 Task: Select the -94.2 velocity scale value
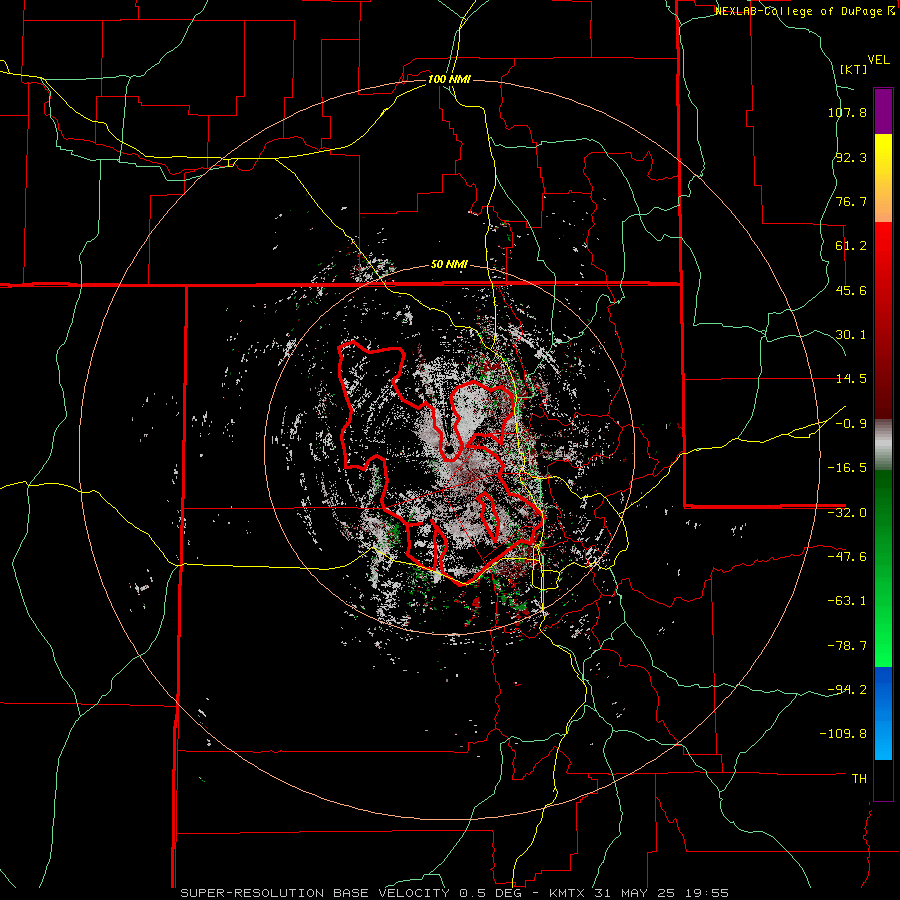click(x=847, y=690)
